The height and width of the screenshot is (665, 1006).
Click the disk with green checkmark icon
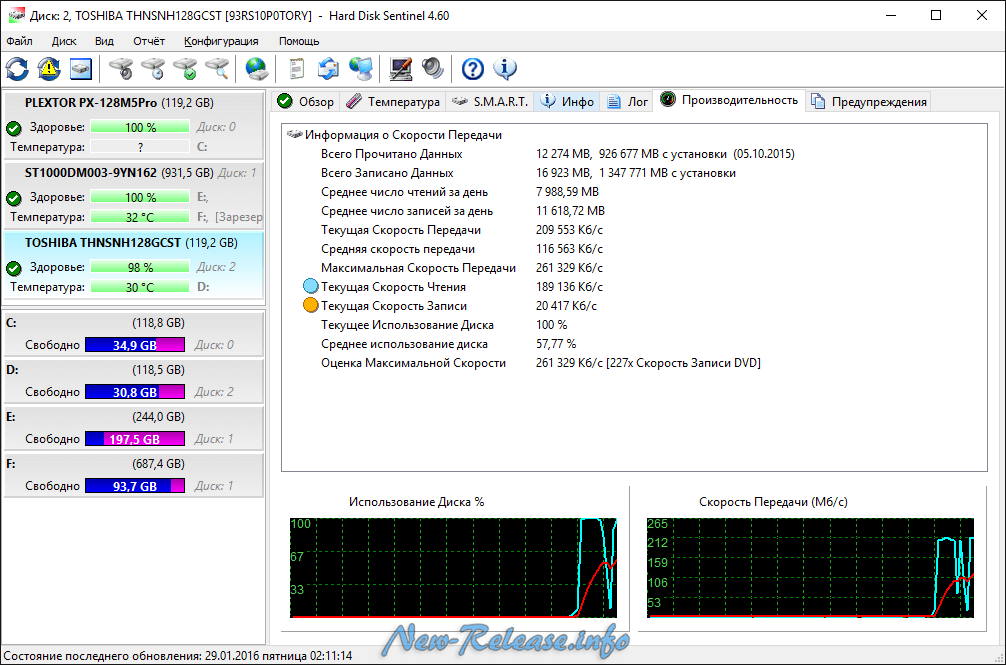(185, 69)
